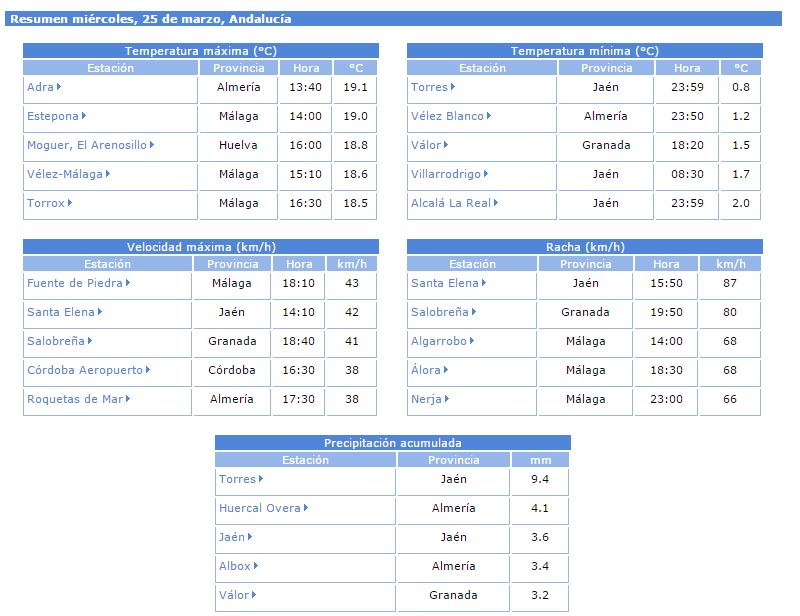Open Vélez-Málaga station link
The width and height of the screenshot is (800, 616).
[x=65, y=174]
